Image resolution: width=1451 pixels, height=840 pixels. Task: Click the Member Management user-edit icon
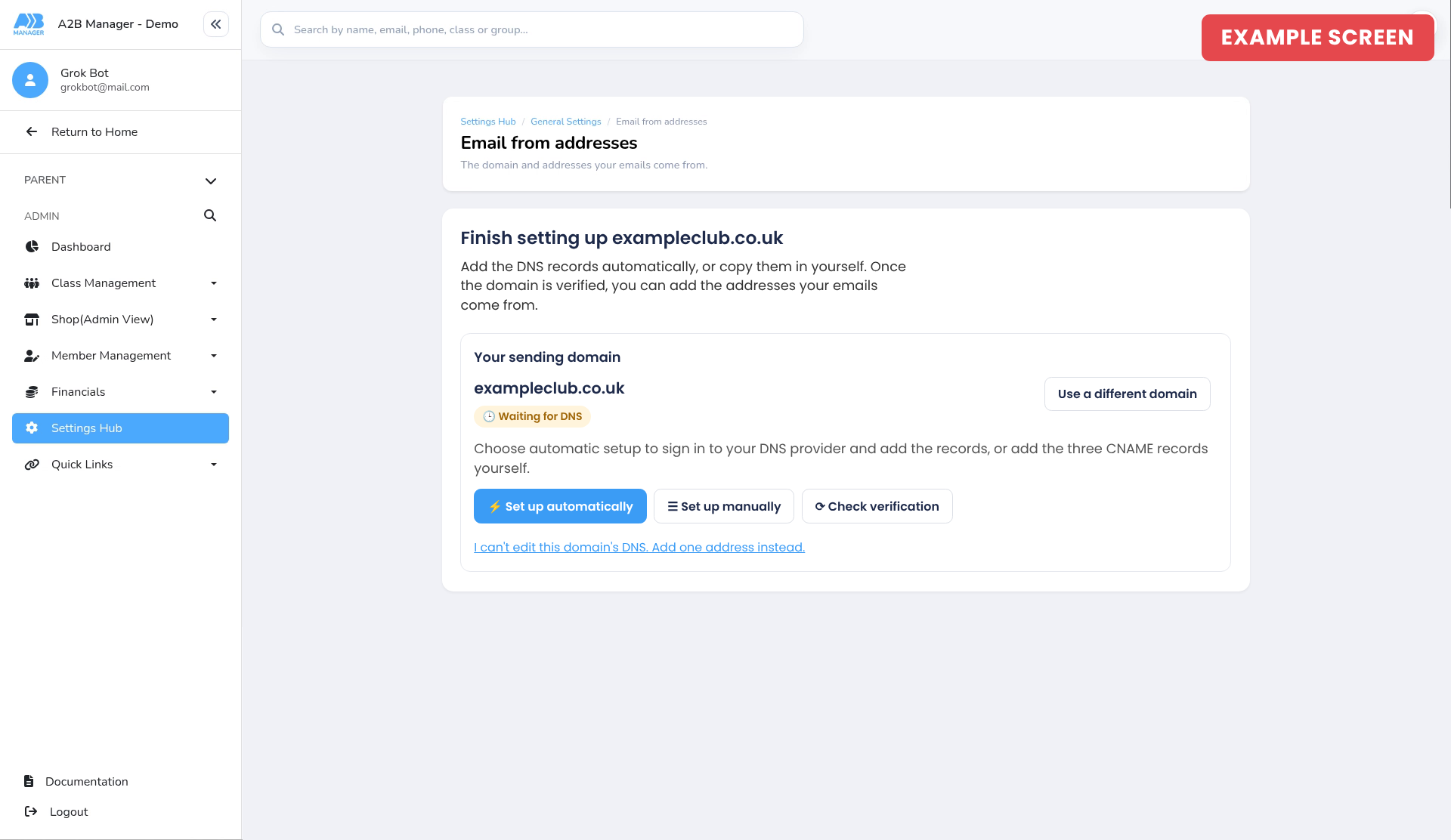coord(32,356)
